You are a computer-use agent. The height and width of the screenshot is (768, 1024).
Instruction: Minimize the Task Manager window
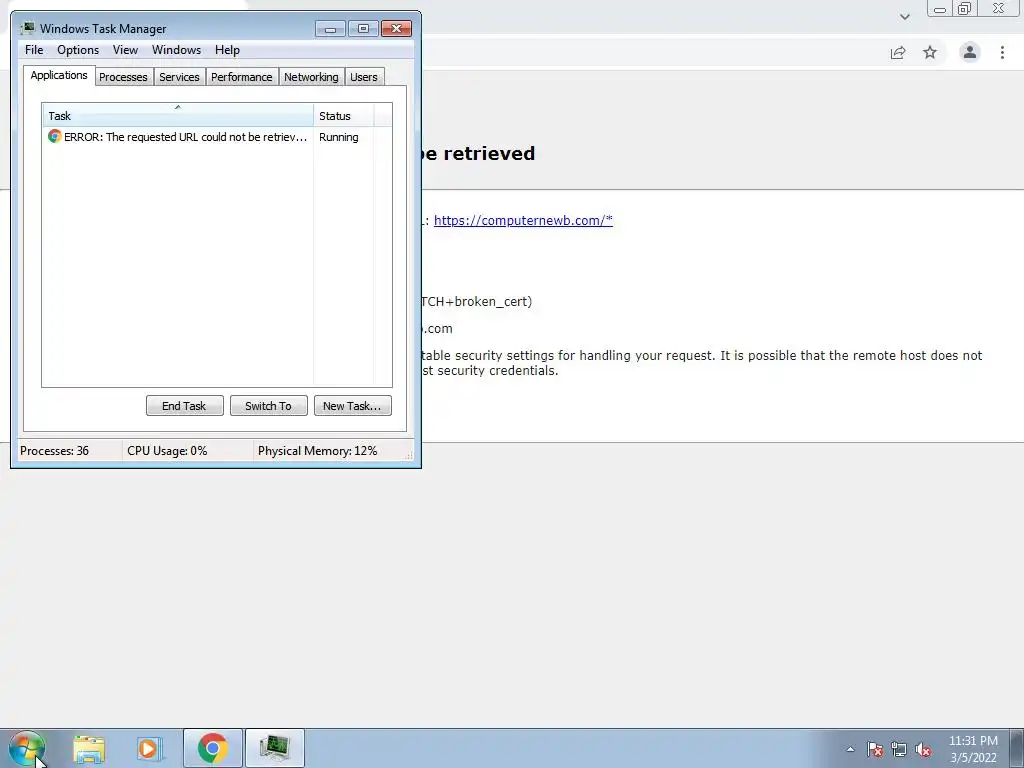[330, 29]
